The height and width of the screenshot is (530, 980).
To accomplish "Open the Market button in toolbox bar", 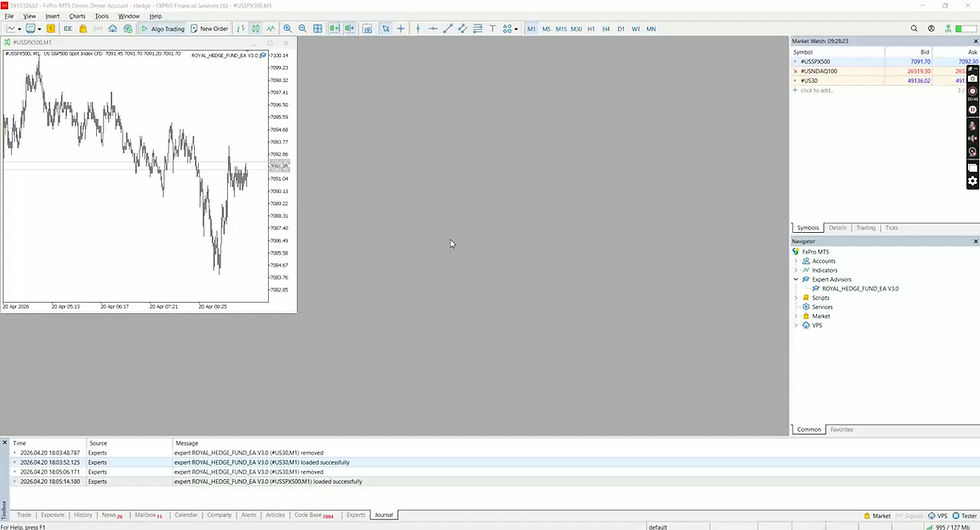I will pos(878,516).
